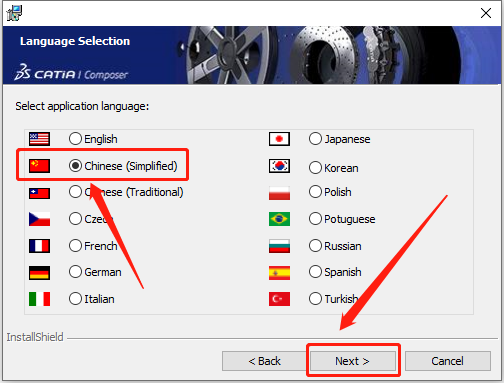Click the Next button
Image resolution: width=504 pixels, height=383 pixels.
353,361
